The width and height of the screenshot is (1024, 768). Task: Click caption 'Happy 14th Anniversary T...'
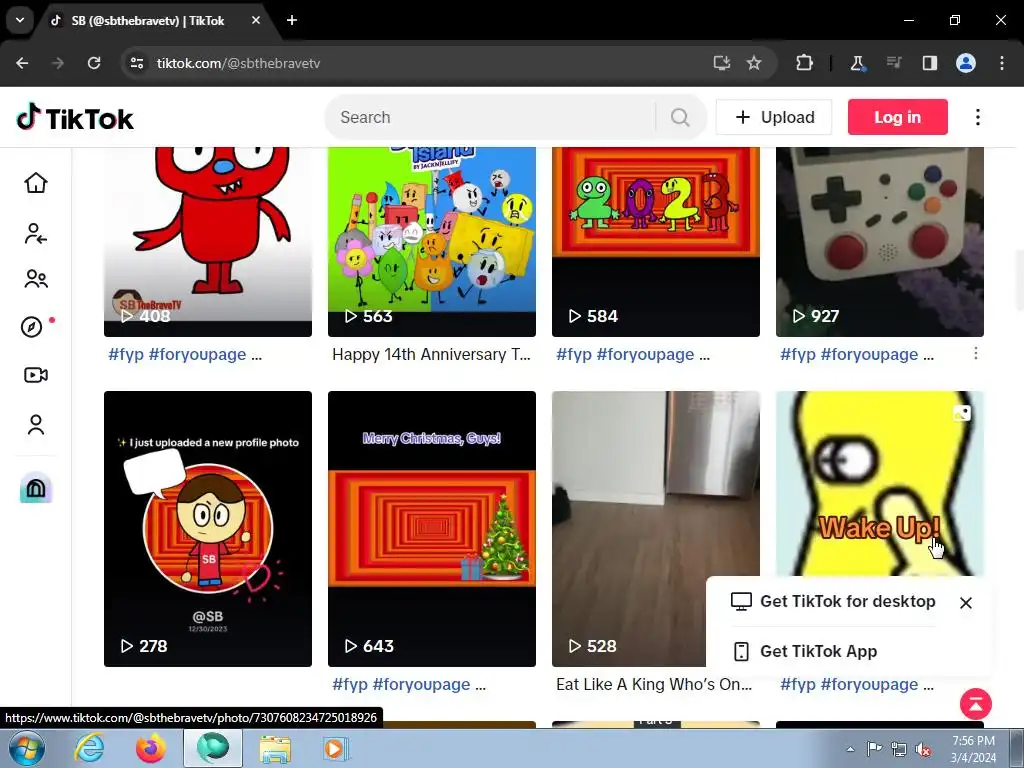click(x=431, y=354)
